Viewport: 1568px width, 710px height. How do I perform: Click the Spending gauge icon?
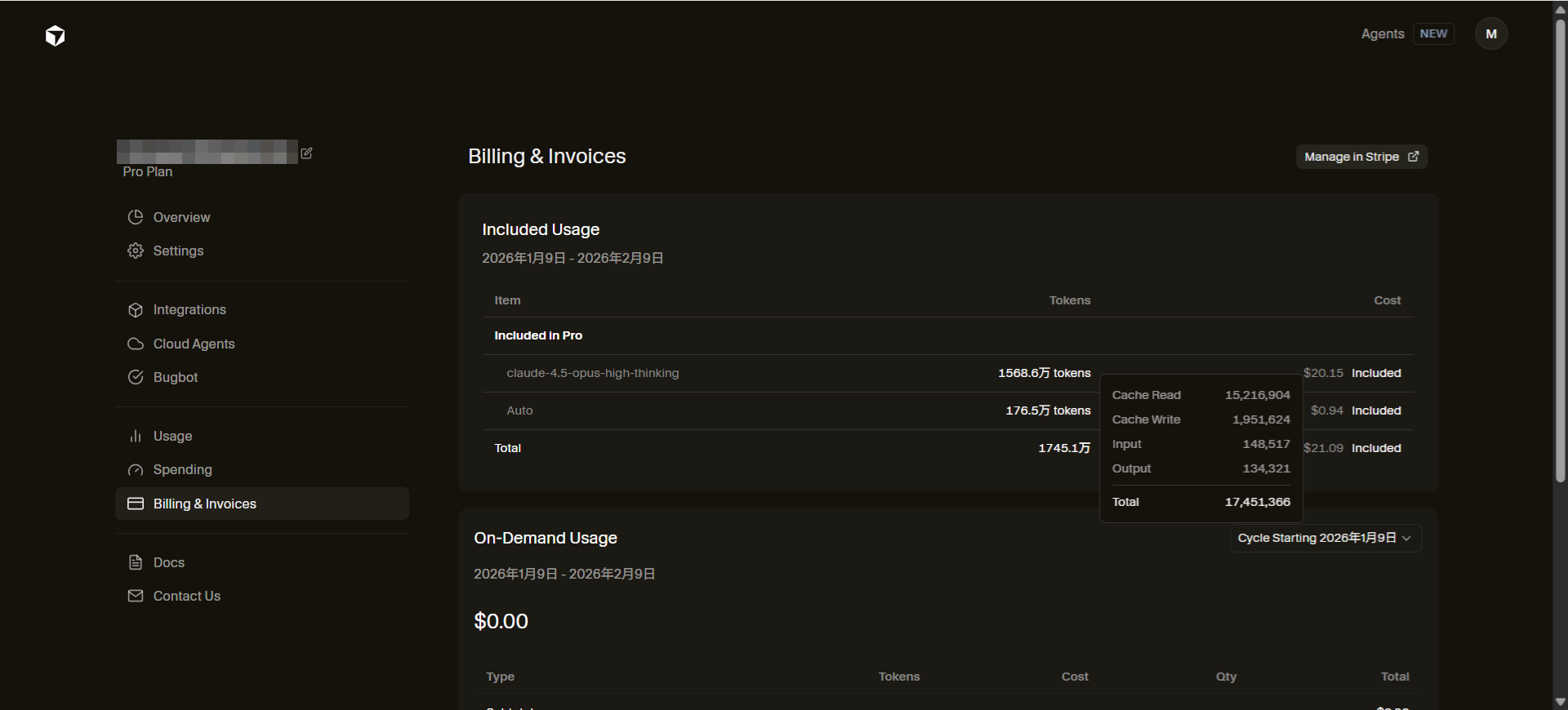tap(136, 470)
